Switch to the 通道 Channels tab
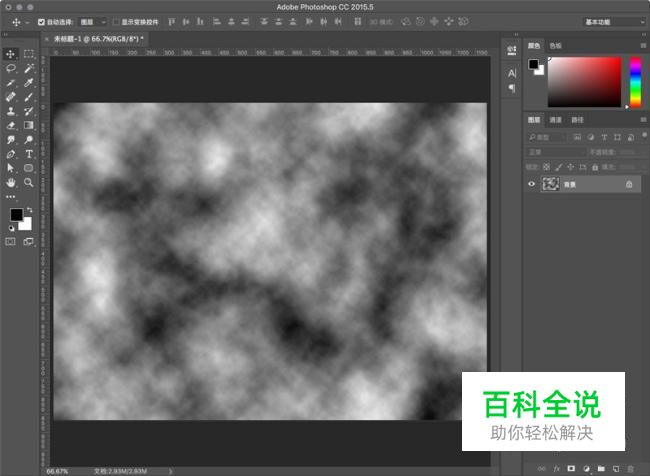 pyautogui.click(x=555, y=120)
